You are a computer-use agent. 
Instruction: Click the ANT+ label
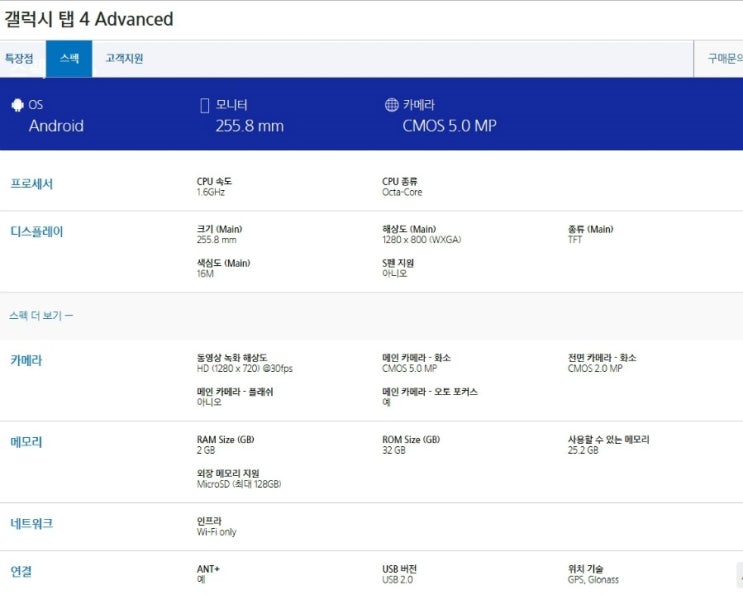208,569
